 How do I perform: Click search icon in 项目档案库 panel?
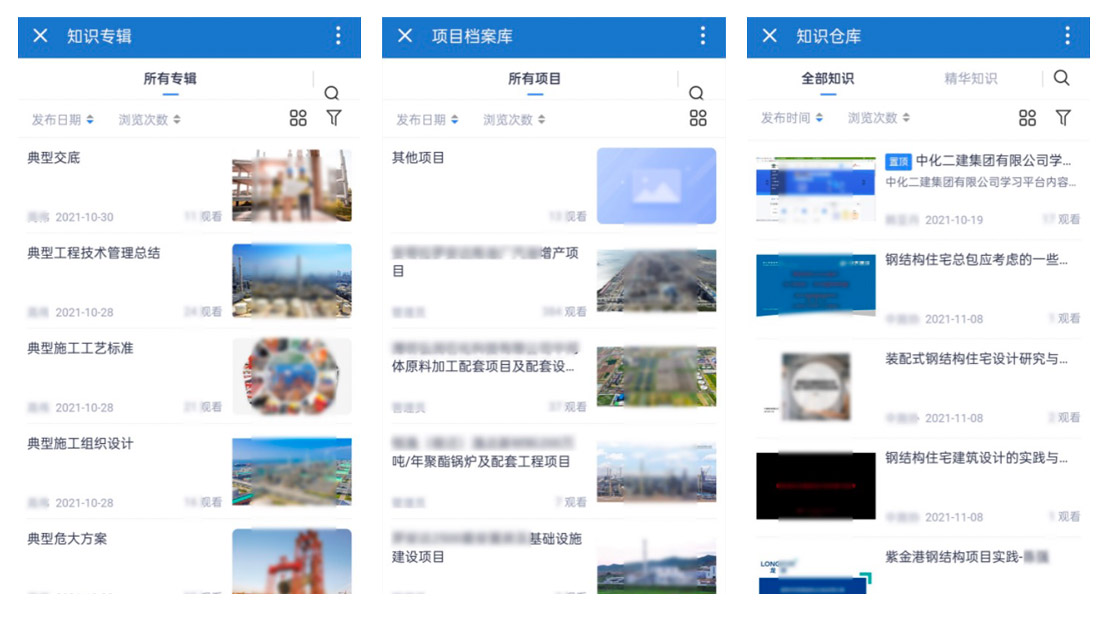[x=697, y=93]
